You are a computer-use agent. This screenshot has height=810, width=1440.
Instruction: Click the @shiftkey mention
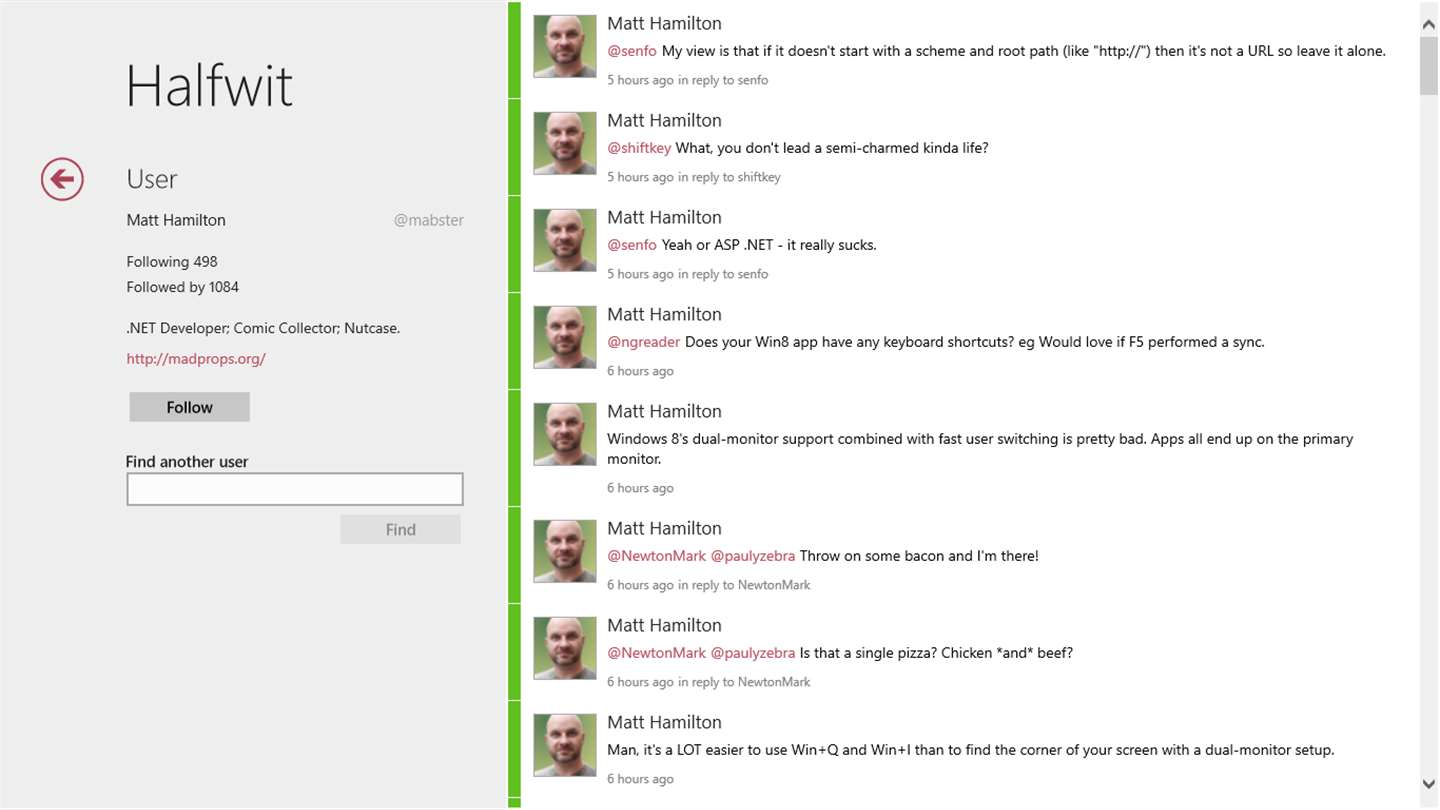639,148
